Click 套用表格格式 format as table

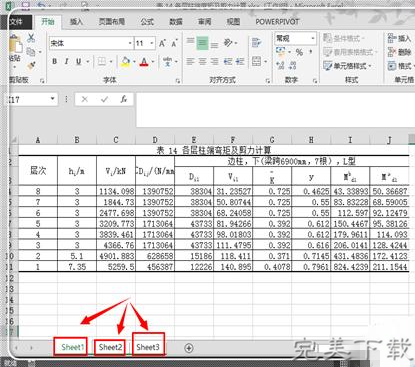coord(350,52)
